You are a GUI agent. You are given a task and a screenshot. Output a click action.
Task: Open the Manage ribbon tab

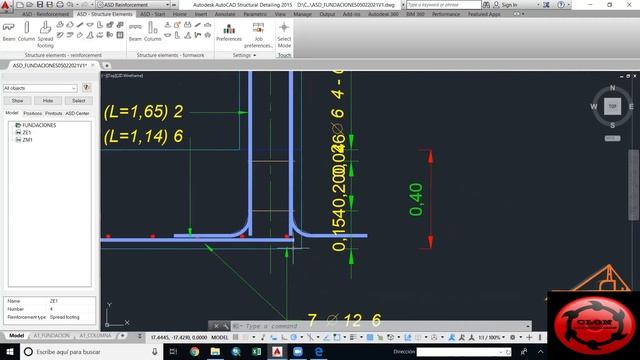302,14
